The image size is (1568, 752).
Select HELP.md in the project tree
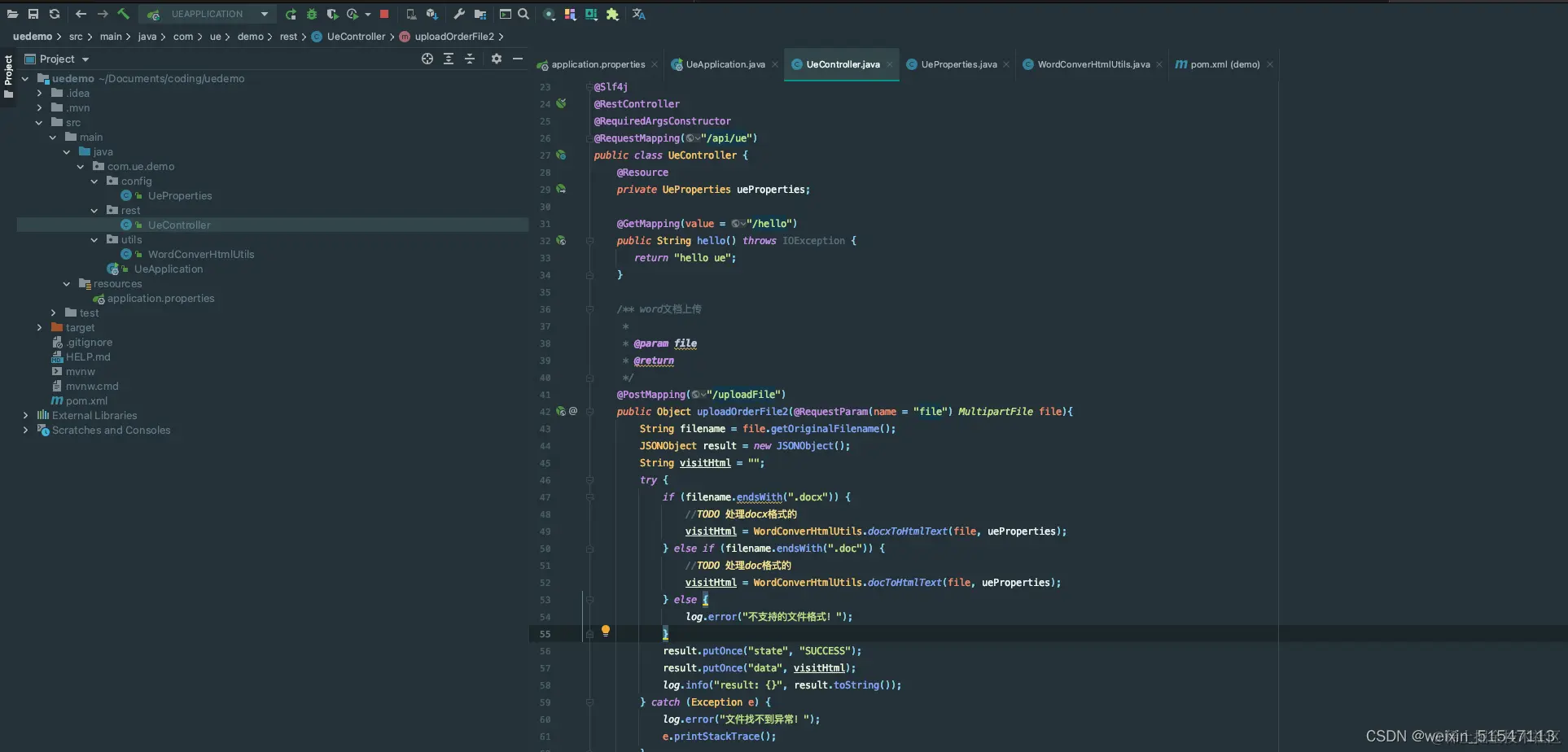(88, 357)
